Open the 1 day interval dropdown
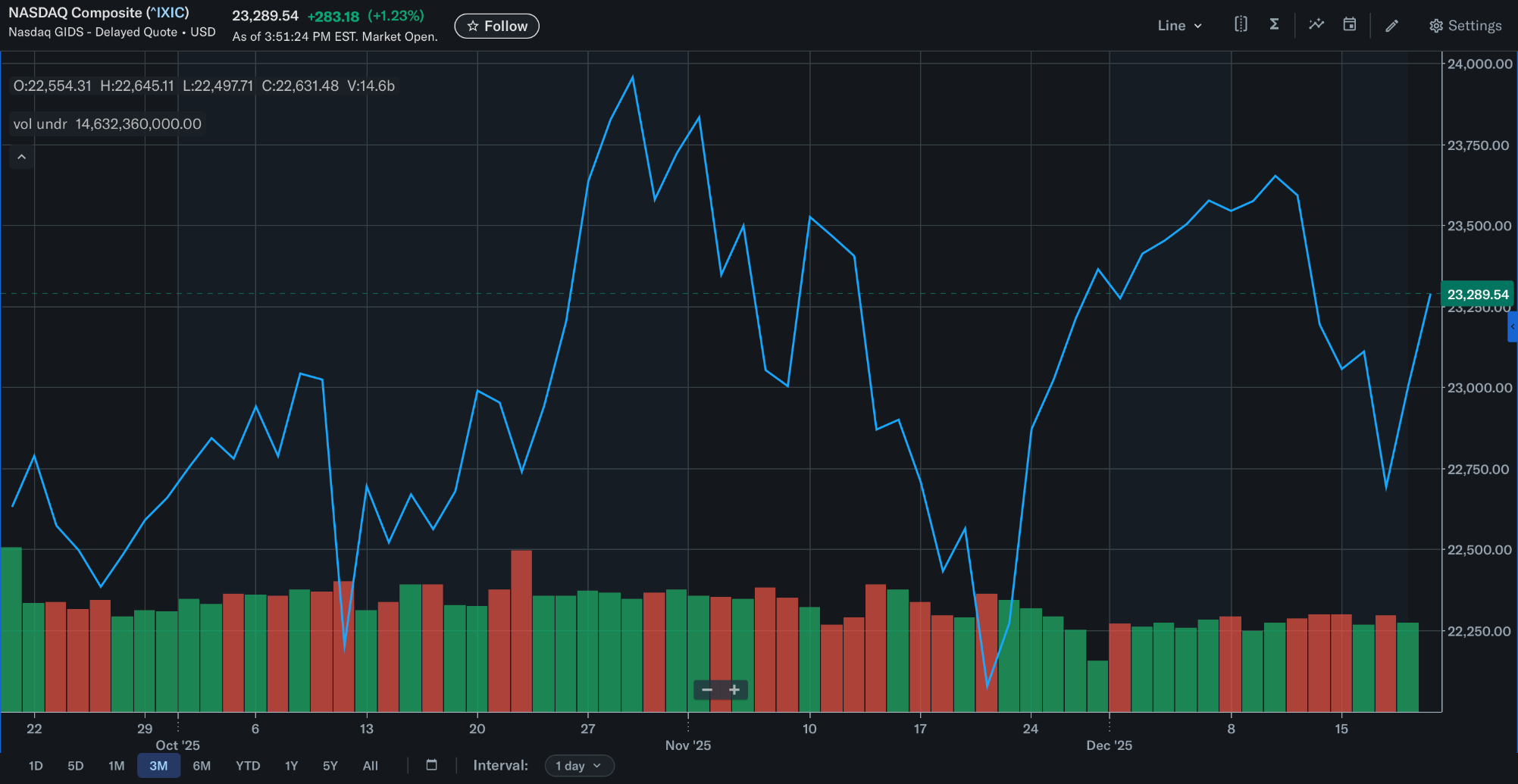1518x784 pixels. click(579, 766)
